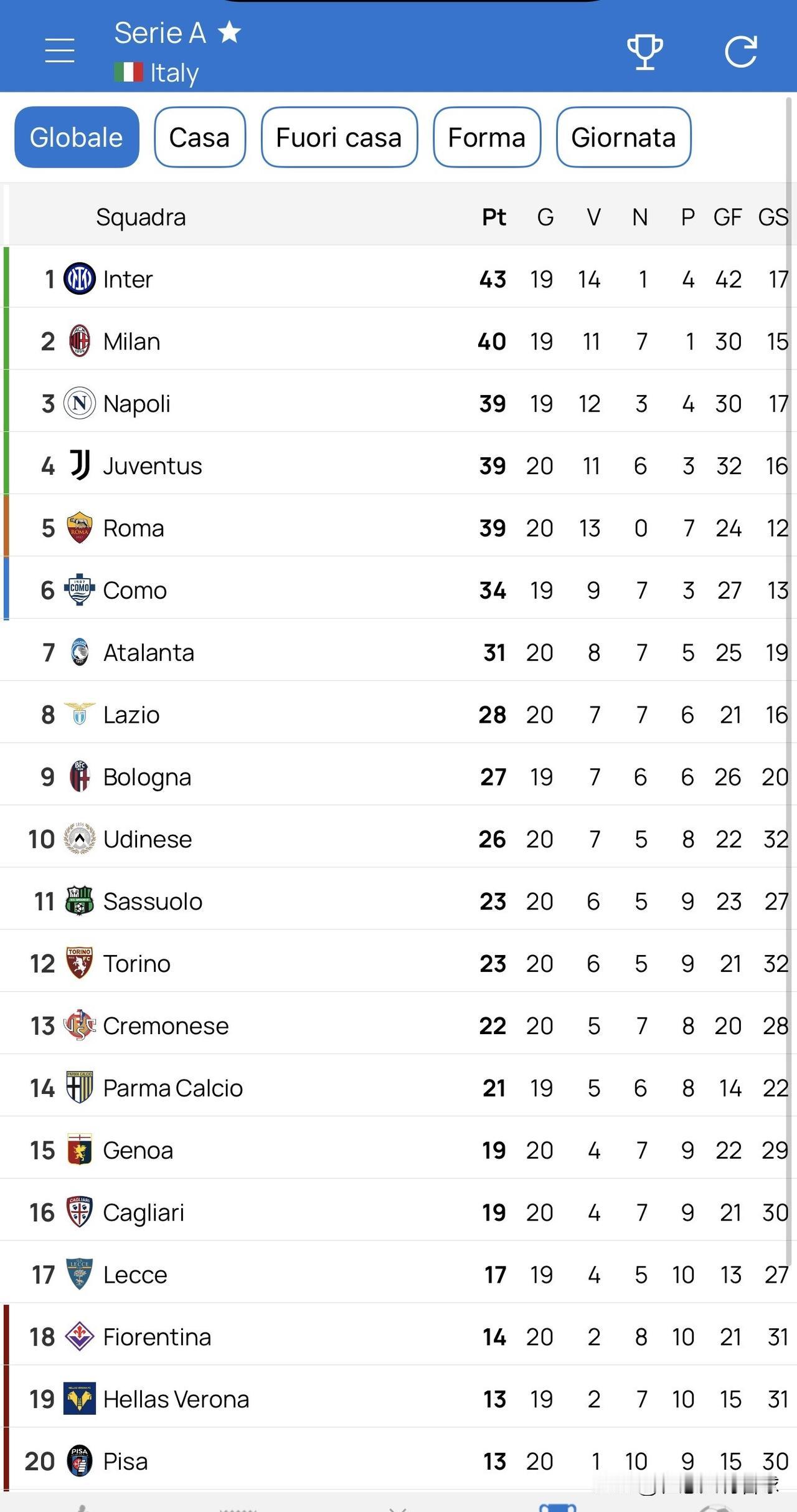The image size is (797, 1512).
Task: Select the Globale standings tab
Action: coord(77,137)
